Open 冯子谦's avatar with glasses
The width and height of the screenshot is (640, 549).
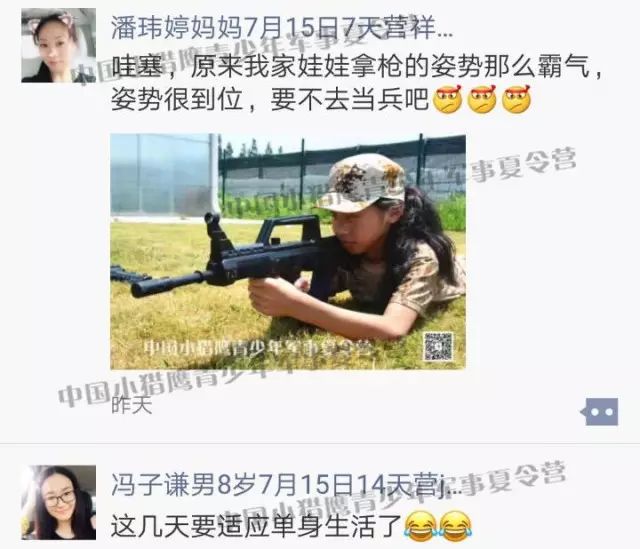tap(58, 502)
